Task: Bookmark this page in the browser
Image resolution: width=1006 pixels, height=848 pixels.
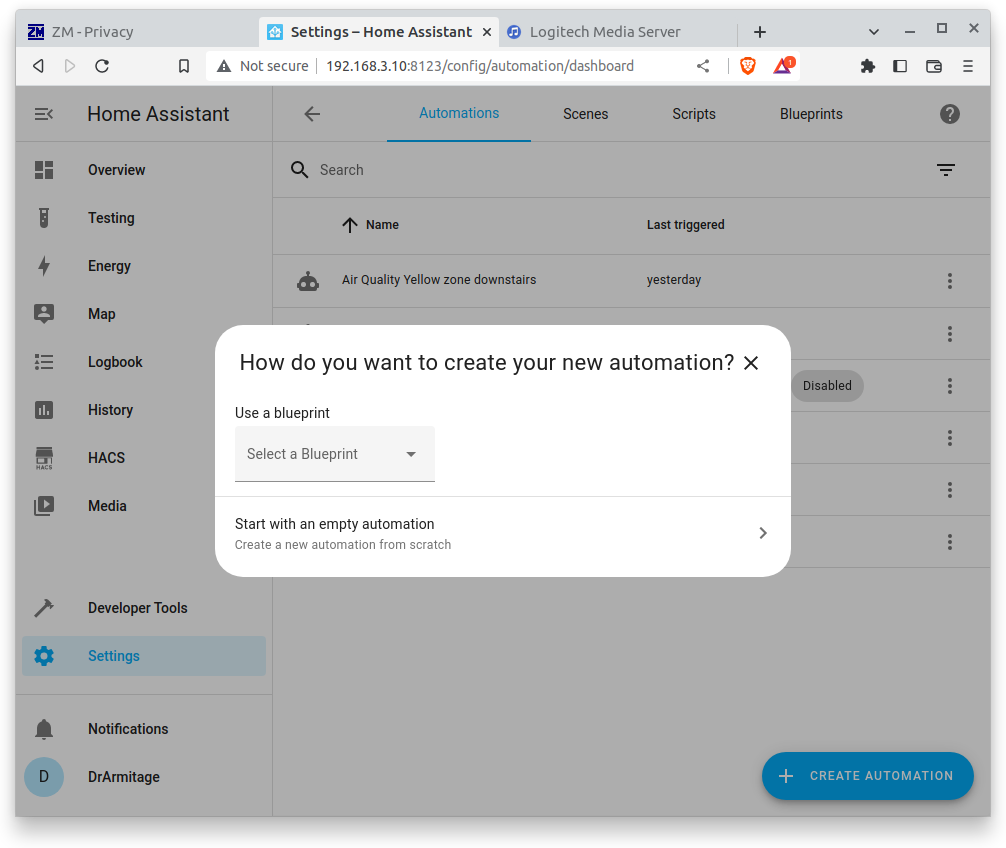Action: (x=183, y=66)
